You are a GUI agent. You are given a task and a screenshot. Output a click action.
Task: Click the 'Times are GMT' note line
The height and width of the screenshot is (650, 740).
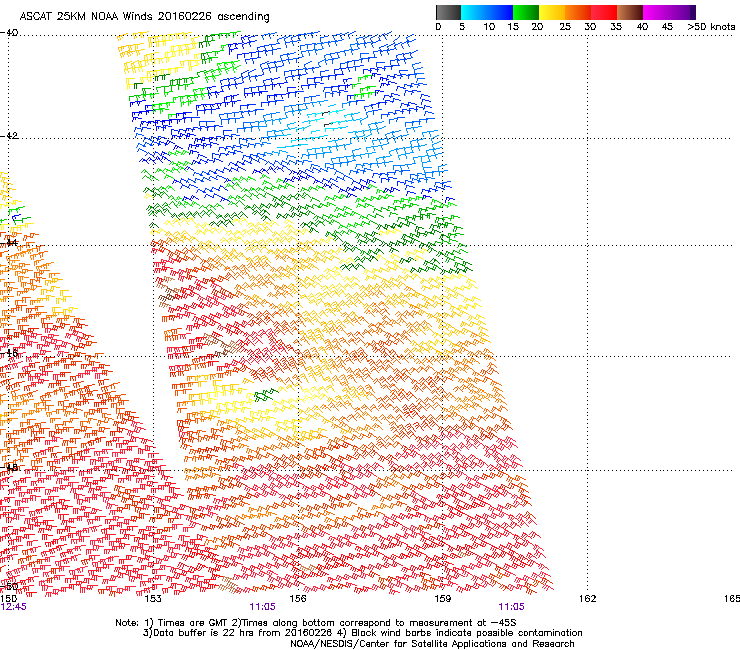tap(316, 623)
